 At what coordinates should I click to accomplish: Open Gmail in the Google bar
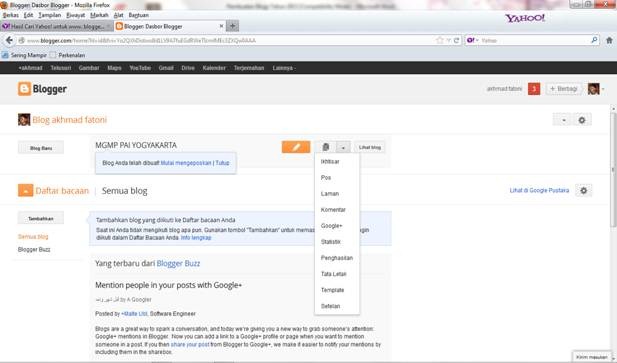click(166, 68)
